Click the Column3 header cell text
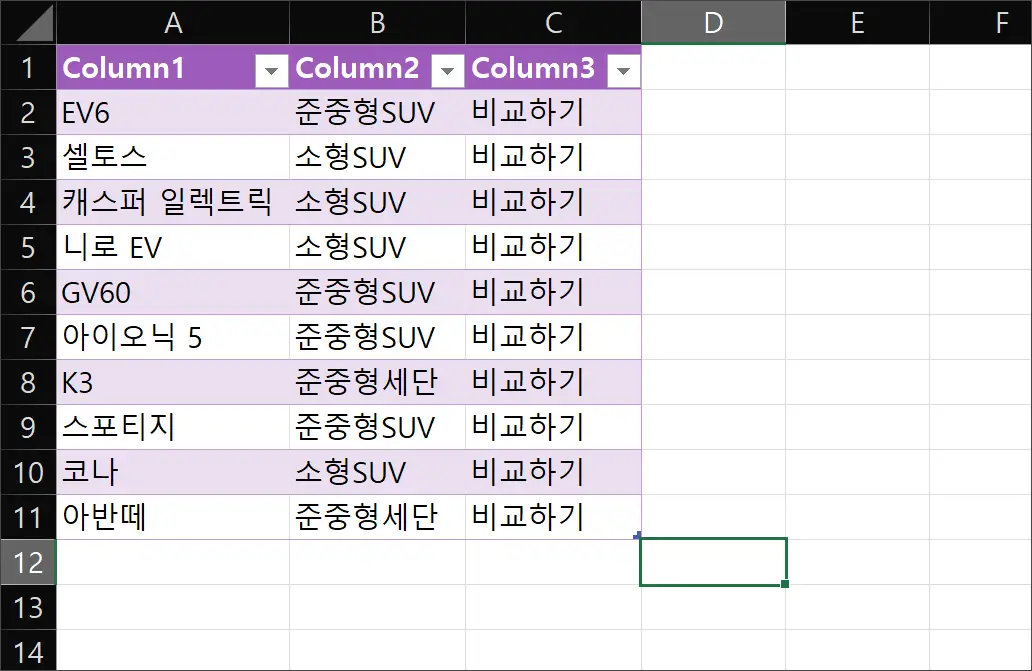This screenshot has height=671, width=1032. (x=533, y=68)
